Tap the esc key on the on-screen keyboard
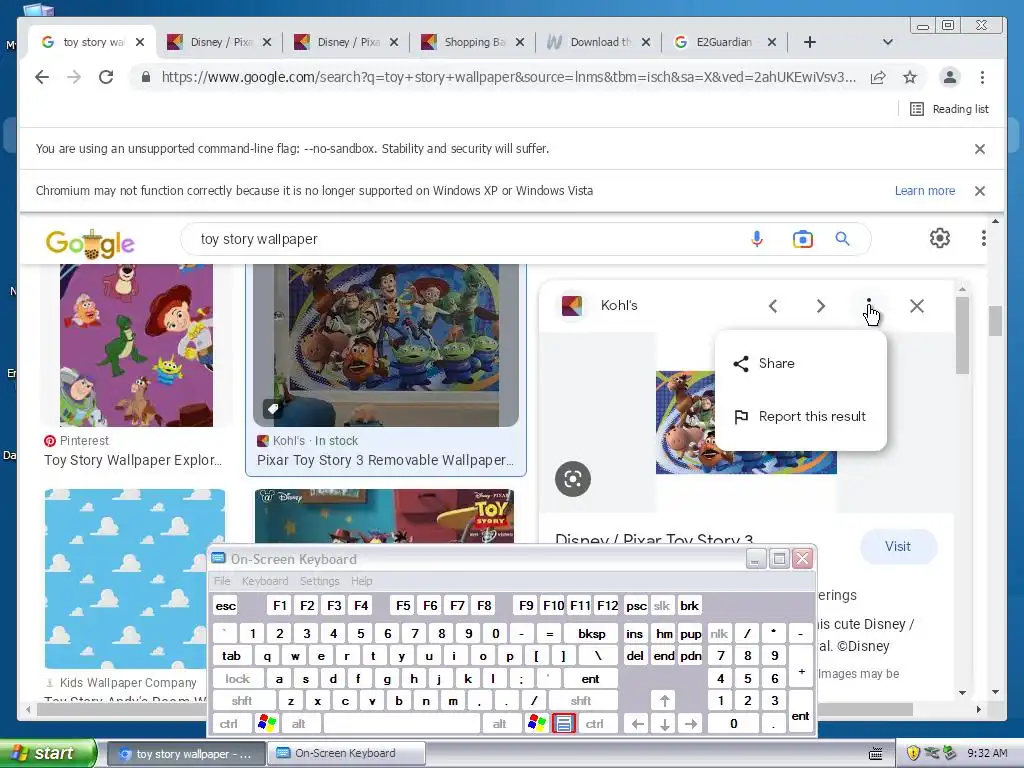This screenshot has height=768, width=1024. click(226, 606)
